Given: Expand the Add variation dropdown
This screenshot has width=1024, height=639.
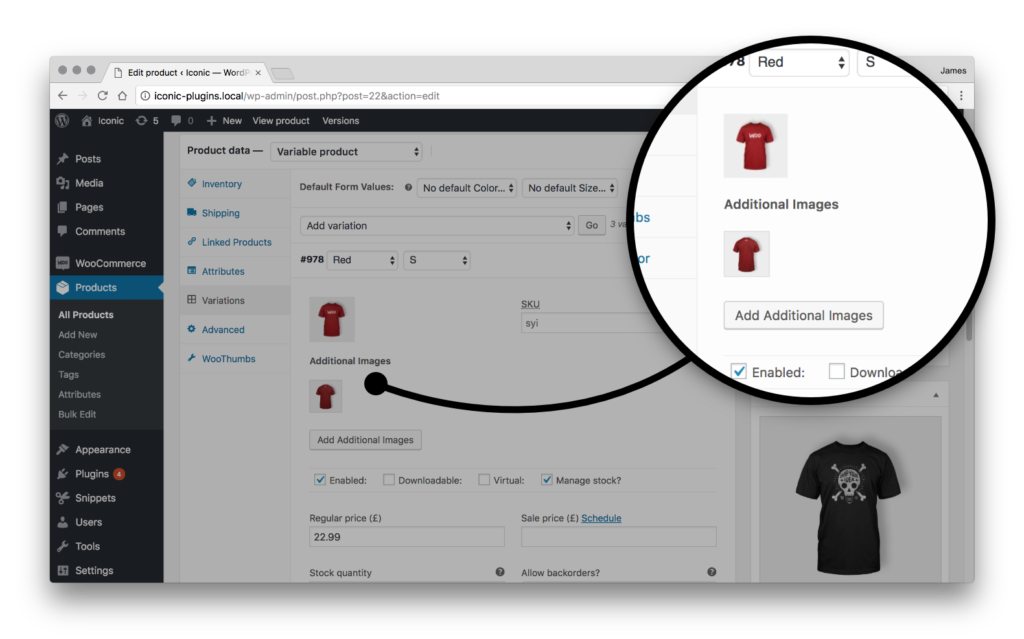Looking at the screenshot, I should click(x=437, y=225).
